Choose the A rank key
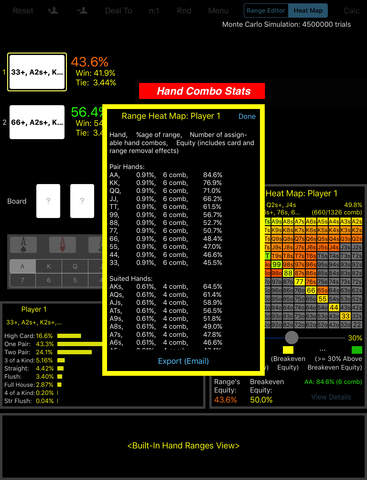Image resolution: width=367 pixels, height=480 pixels. tap(23, 267)
